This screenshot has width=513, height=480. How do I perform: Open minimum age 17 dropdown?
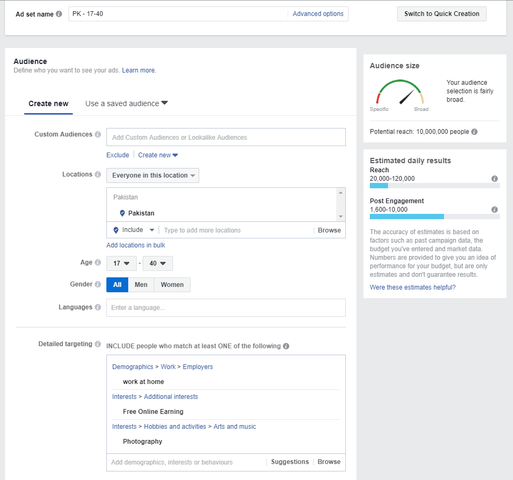pos(121,263)
